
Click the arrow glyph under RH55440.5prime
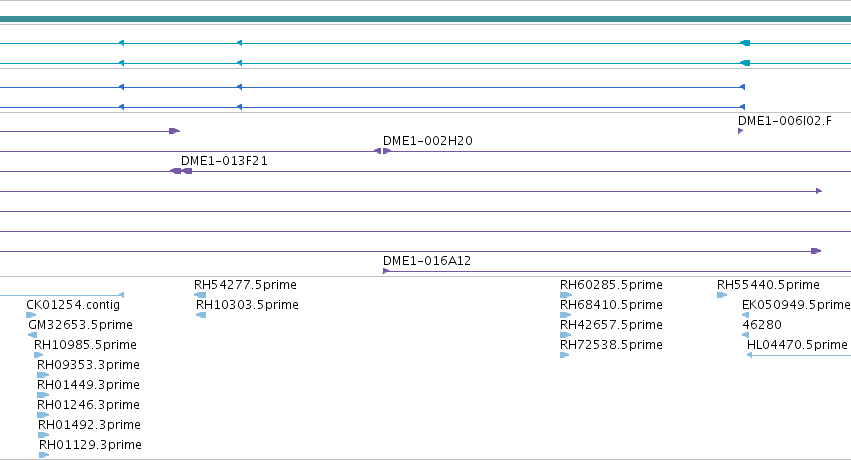pos(722,295)
